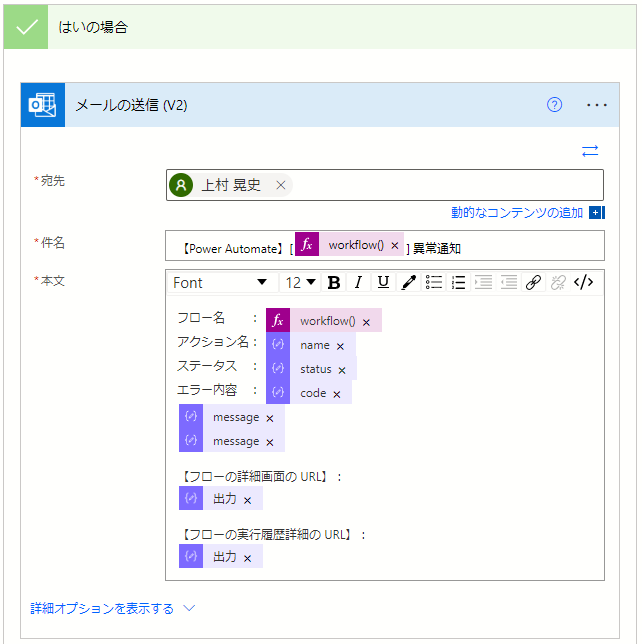Click the swap arrows switch input mode icon
The image size is (642, 644).
point(590,151)
